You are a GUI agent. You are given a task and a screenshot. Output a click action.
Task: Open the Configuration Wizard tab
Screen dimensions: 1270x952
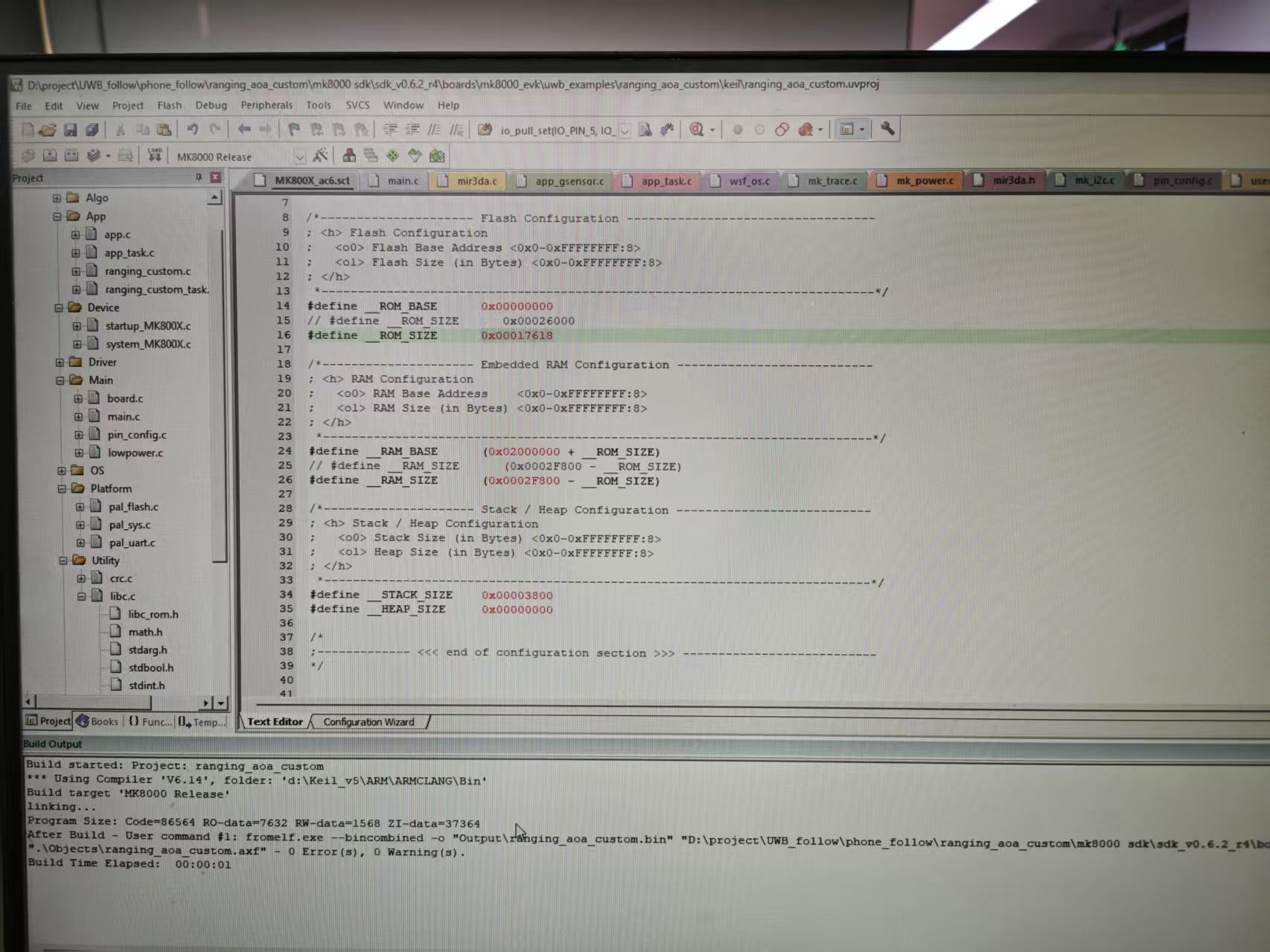(x=369, y=722)
